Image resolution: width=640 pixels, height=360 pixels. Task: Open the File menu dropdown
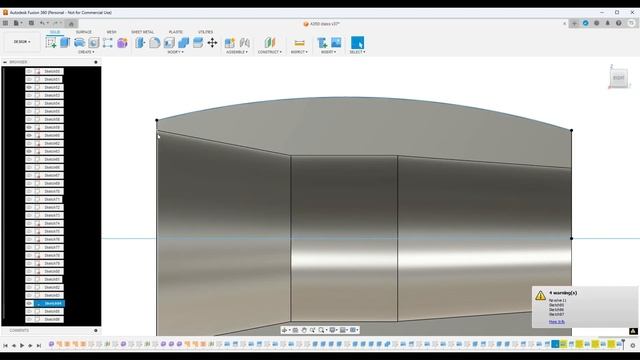click(18, 23)
